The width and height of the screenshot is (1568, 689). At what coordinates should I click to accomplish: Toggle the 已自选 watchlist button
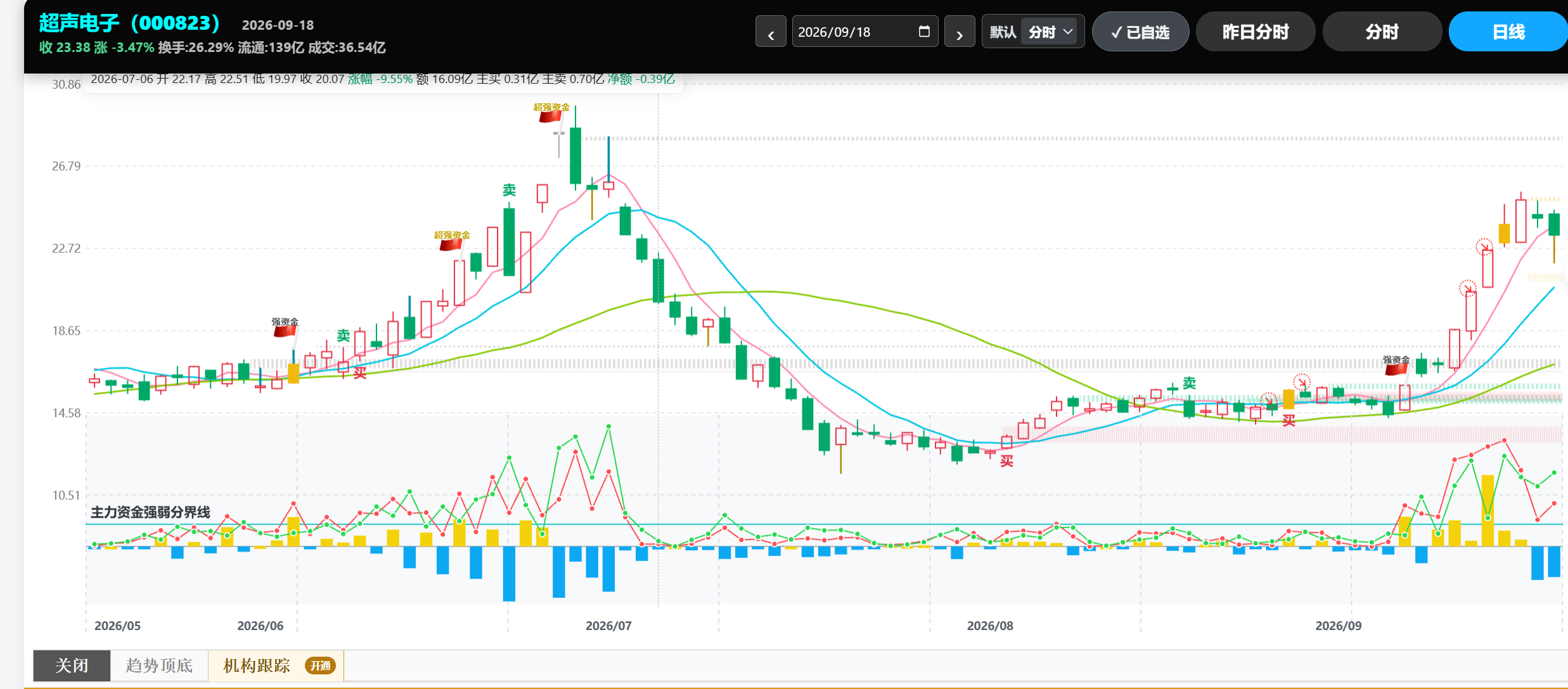pyautogui.click(x=1140, y=32)
